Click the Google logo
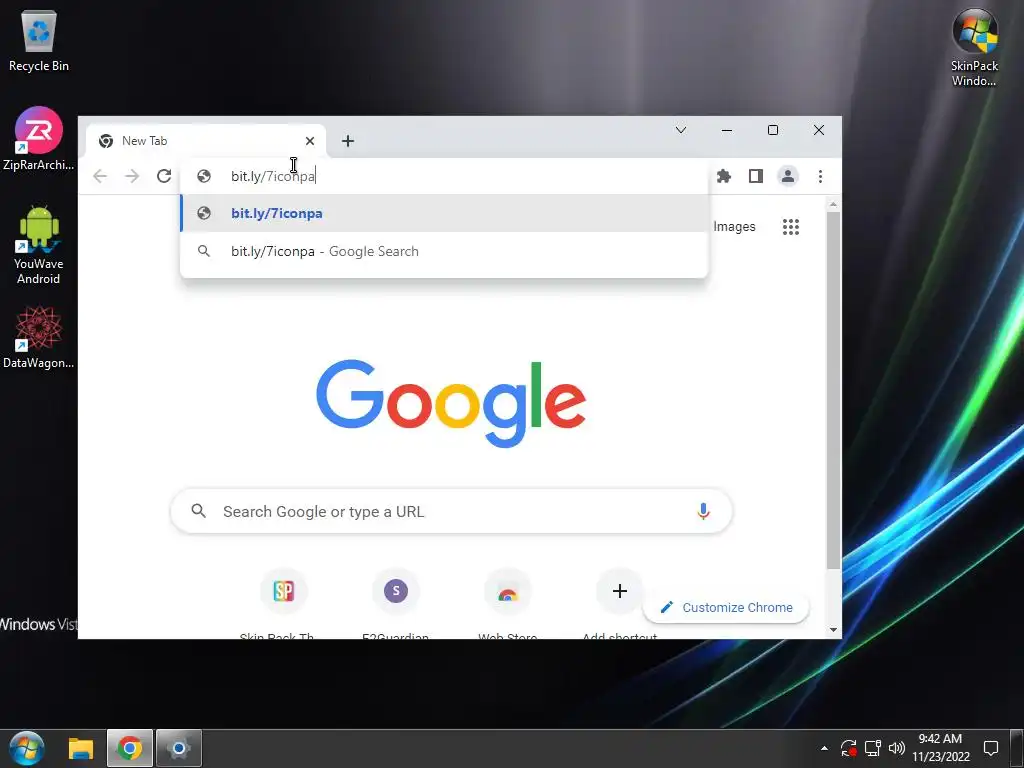Viewport: 1024px width, 768px height. click(x=451, y=403)
